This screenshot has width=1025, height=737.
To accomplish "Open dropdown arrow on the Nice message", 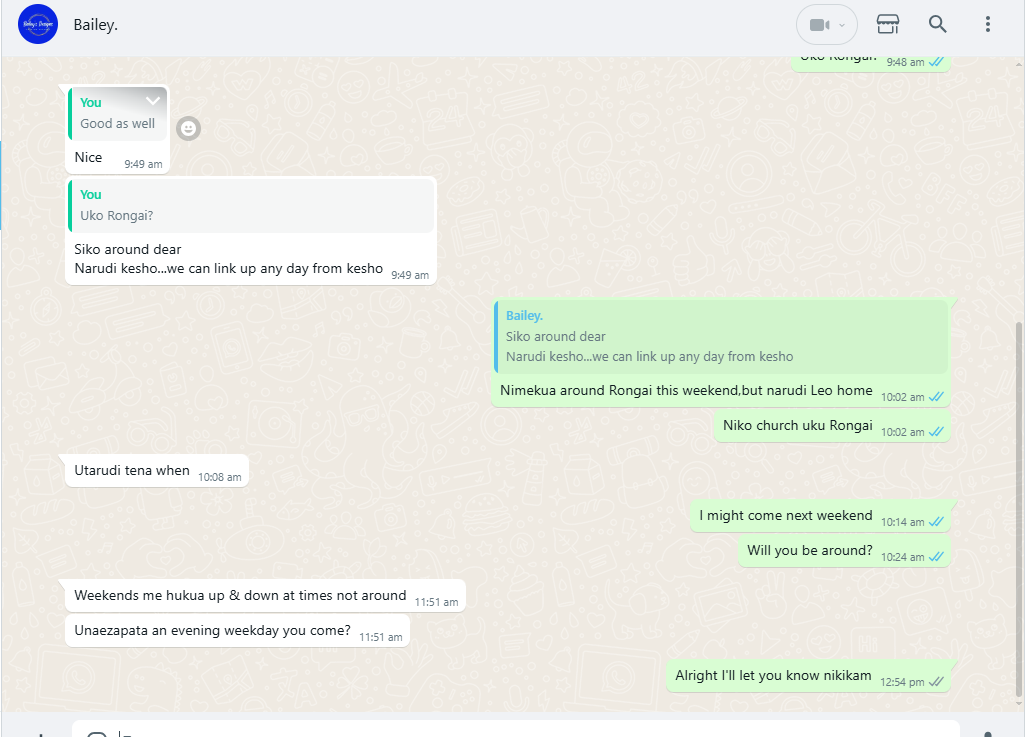I will [153, 101].
